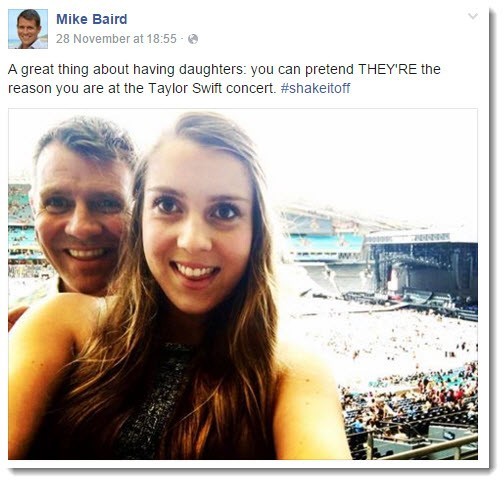Open the post options chevron menu

(x=473, y=16)
